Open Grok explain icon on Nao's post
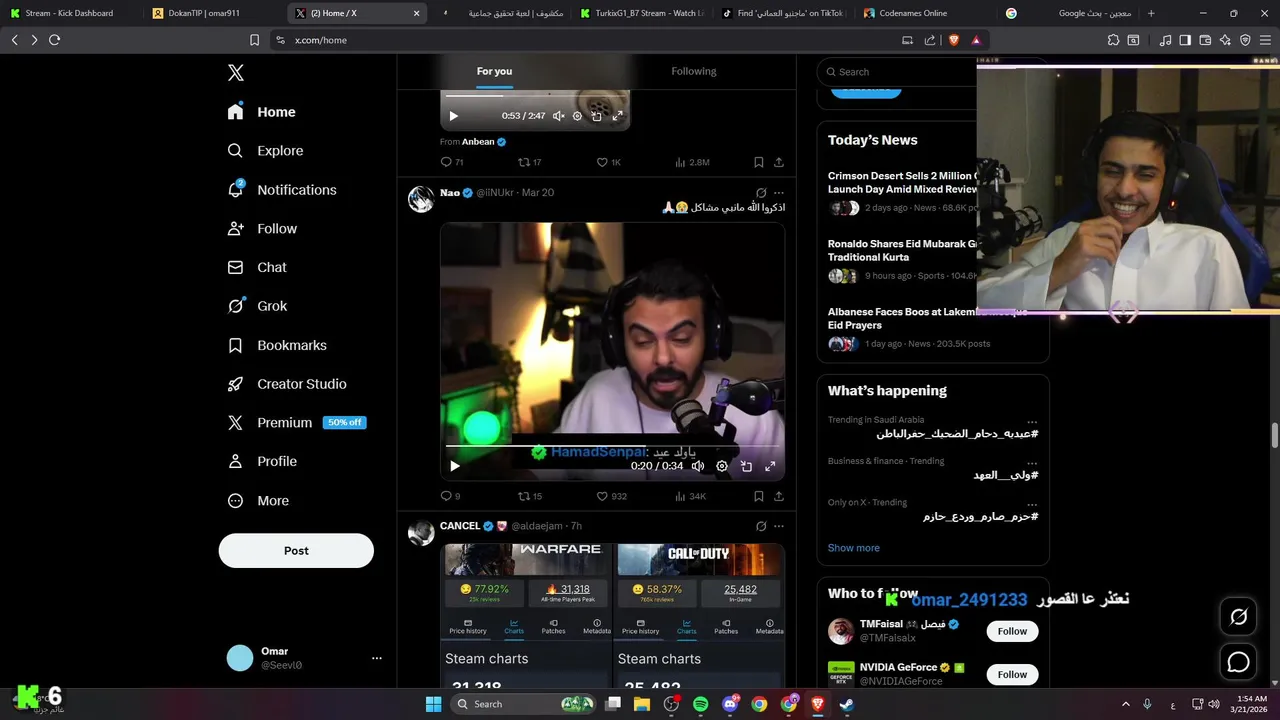 tap(761, 193)
